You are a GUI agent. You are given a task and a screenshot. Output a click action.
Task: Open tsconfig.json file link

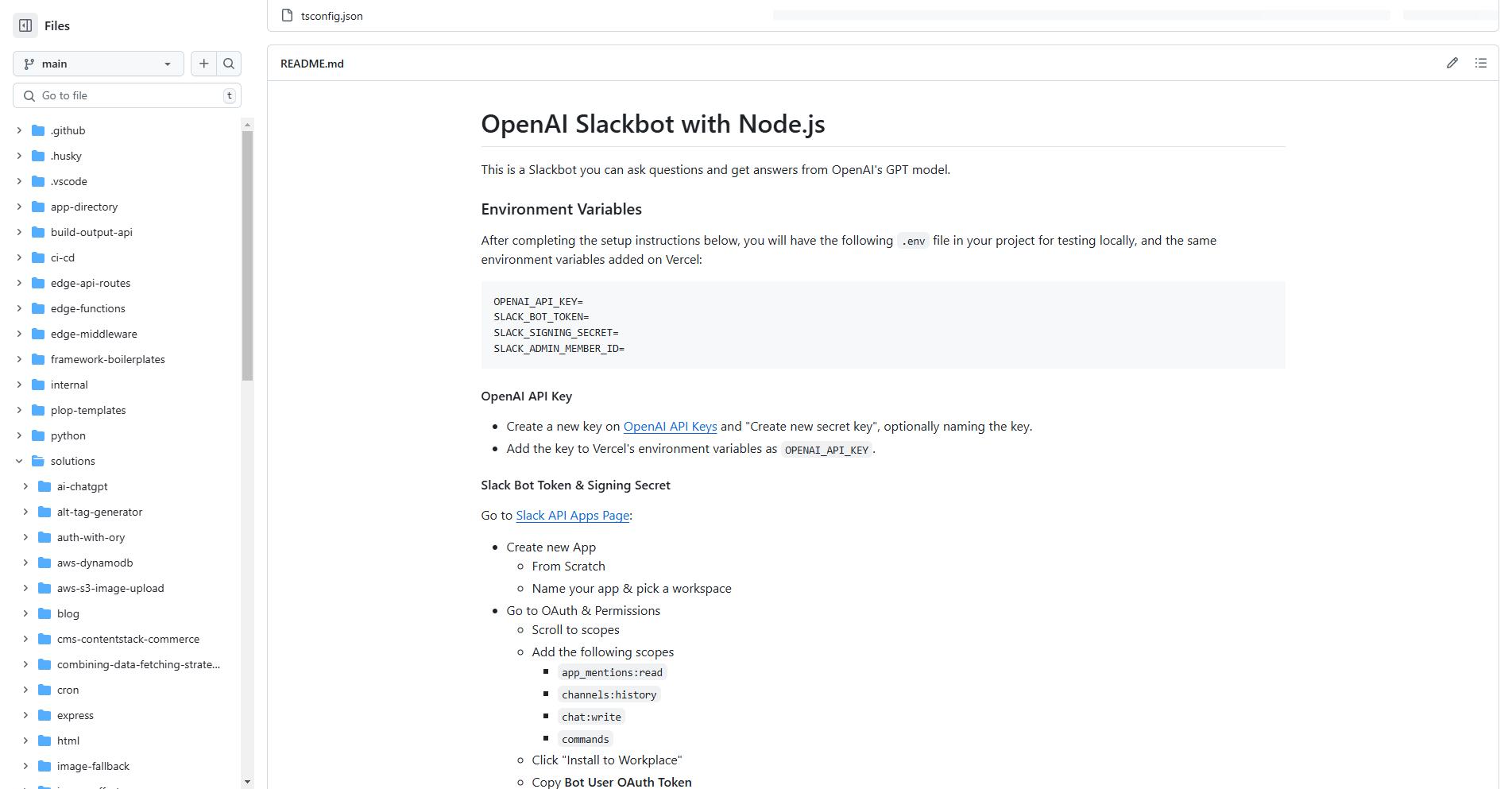(331, 16)
